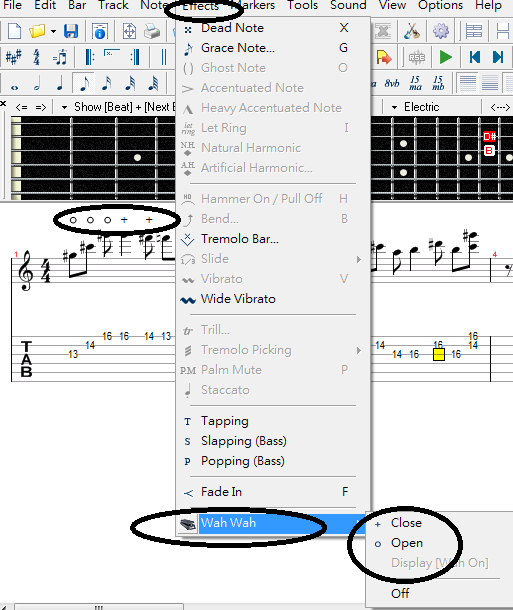Toggle the 15ma octave marking
Image resolution: width=513 pixels, height=610 pixels.
pos(415,83)
